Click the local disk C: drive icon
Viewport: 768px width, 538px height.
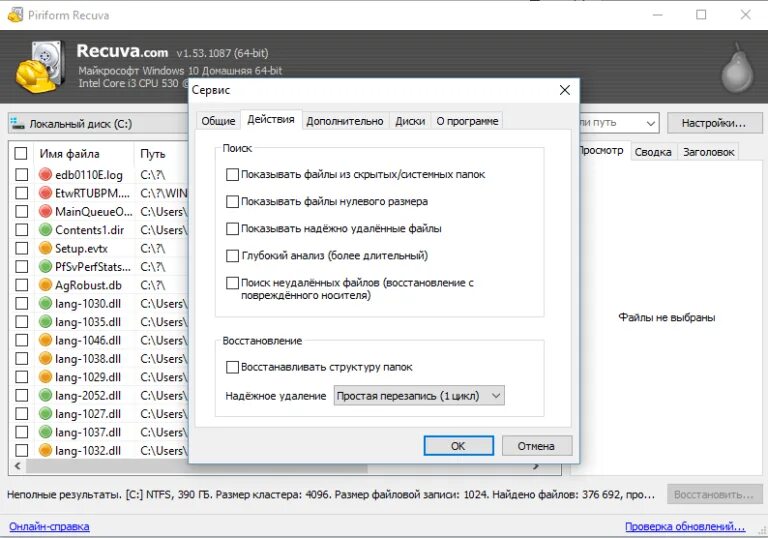pos(18,123)
